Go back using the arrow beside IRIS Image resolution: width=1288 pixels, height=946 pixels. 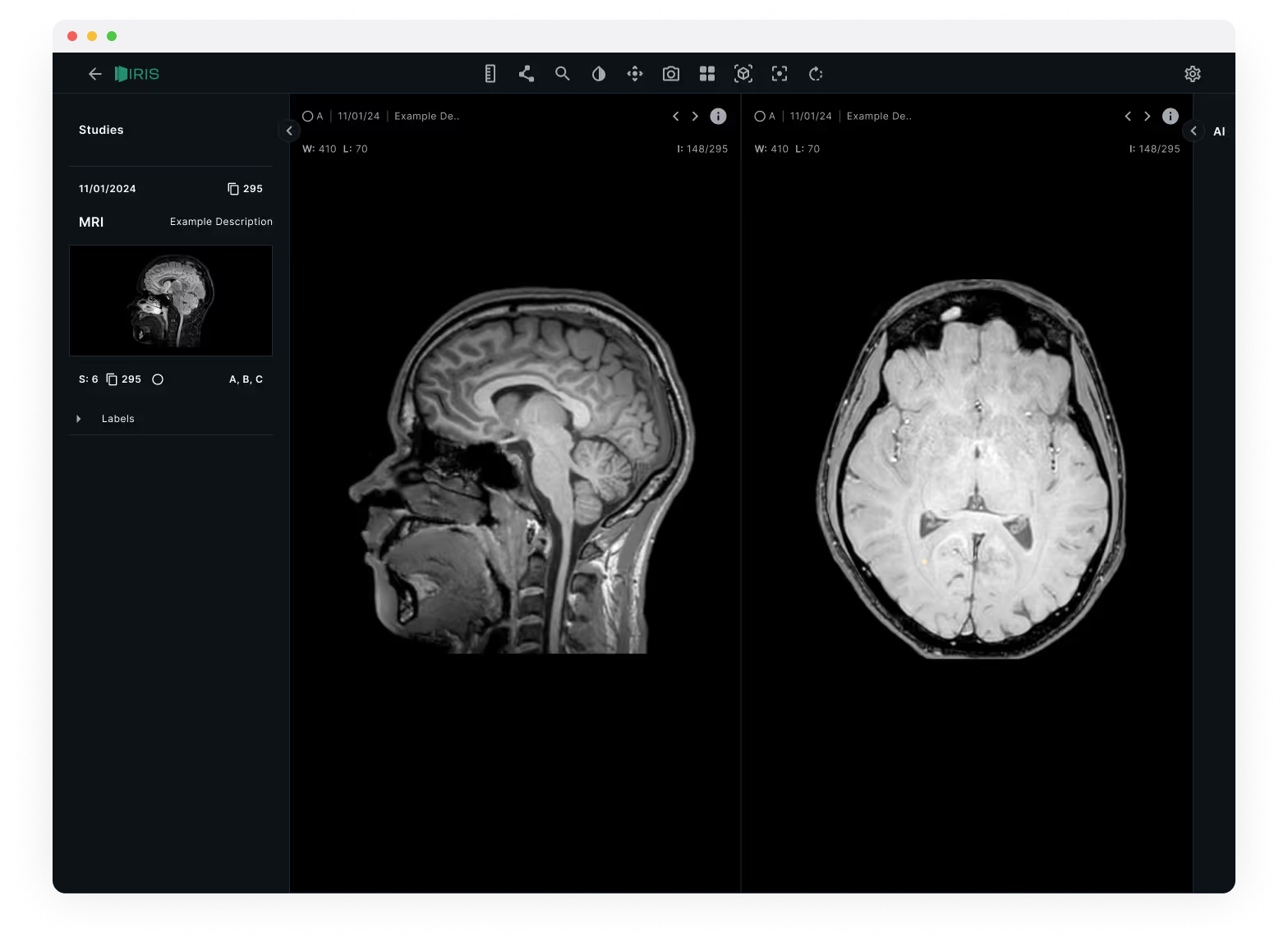click(95, 74)
